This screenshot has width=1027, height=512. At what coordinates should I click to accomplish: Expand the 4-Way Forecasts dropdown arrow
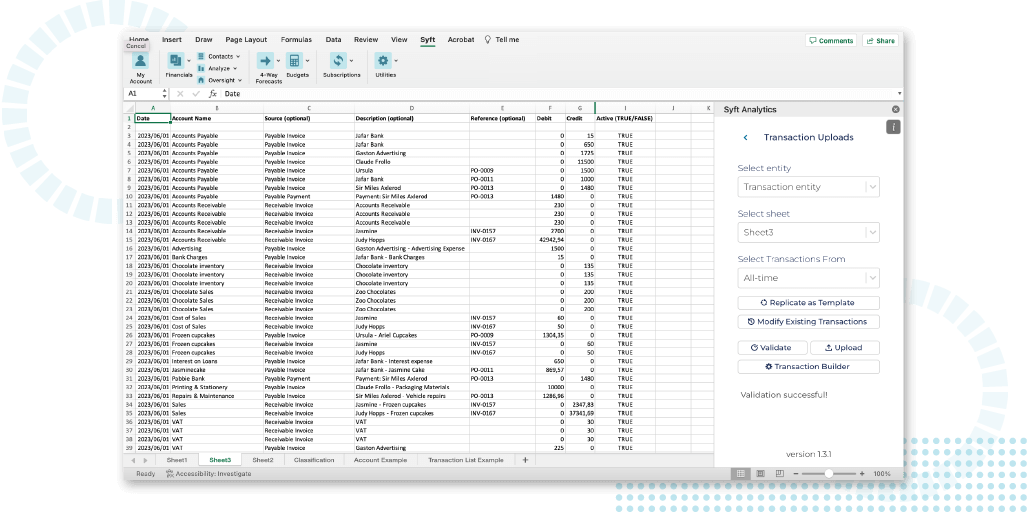click(278, 61)
